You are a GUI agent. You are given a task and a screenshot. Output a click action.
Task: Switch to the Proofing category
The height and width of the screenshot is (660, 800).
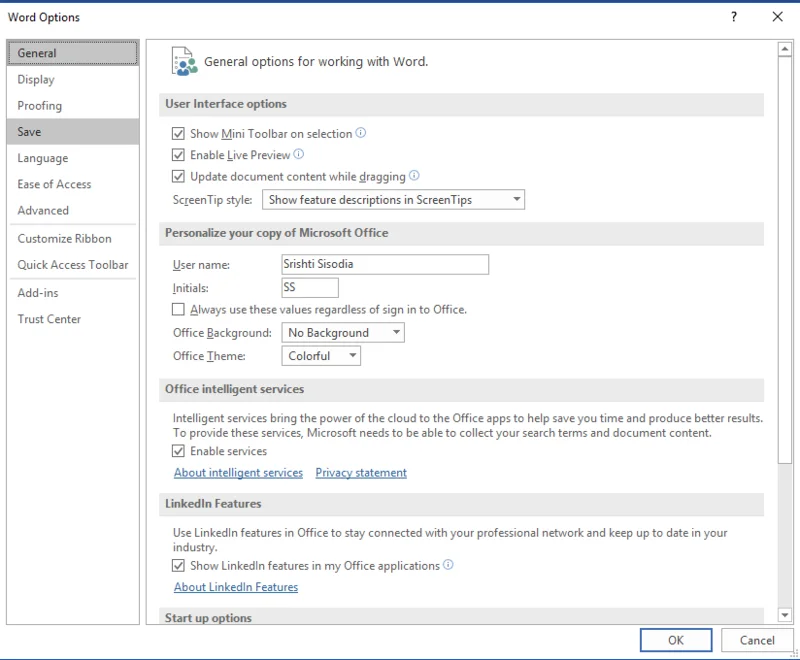pyautogui.click(x=44, y=105)
